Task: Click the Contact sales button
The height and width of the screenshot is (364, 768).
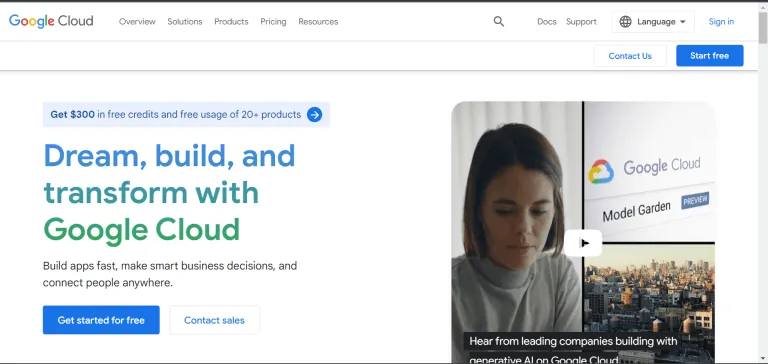Action: [x=214, y=320]
